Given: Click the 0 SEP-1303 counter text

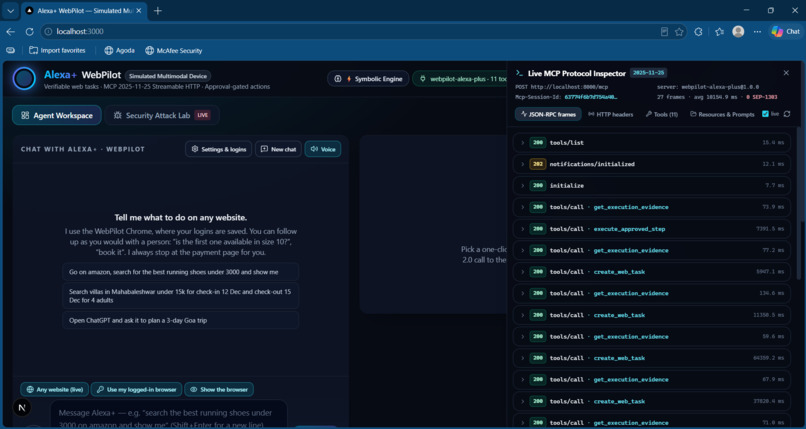Looking at the screenshot, I should [762, 97].
